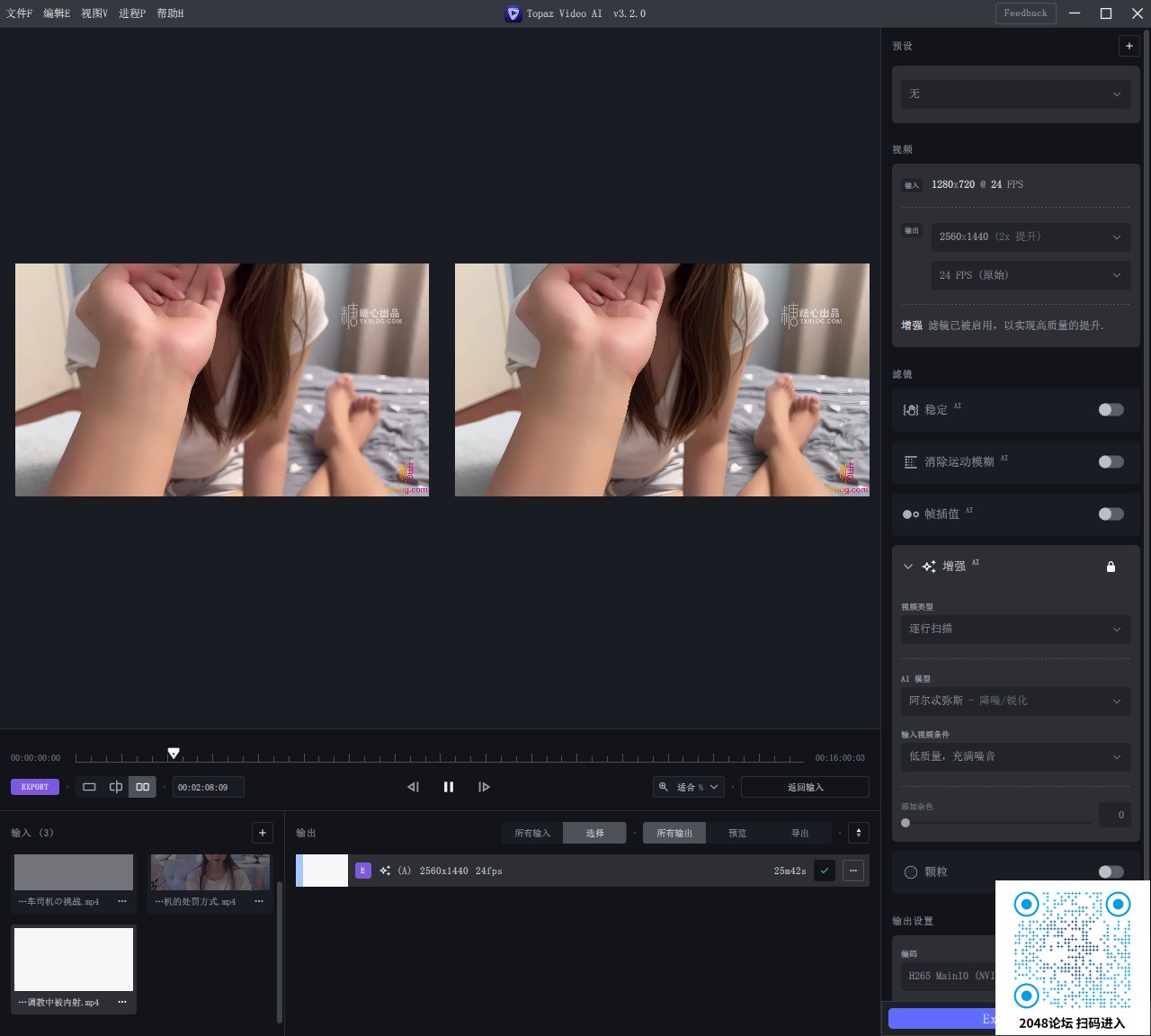This screenshot has height=1036, width=1151.
Task: Pause video playback
Action: [x=449, y=787]
